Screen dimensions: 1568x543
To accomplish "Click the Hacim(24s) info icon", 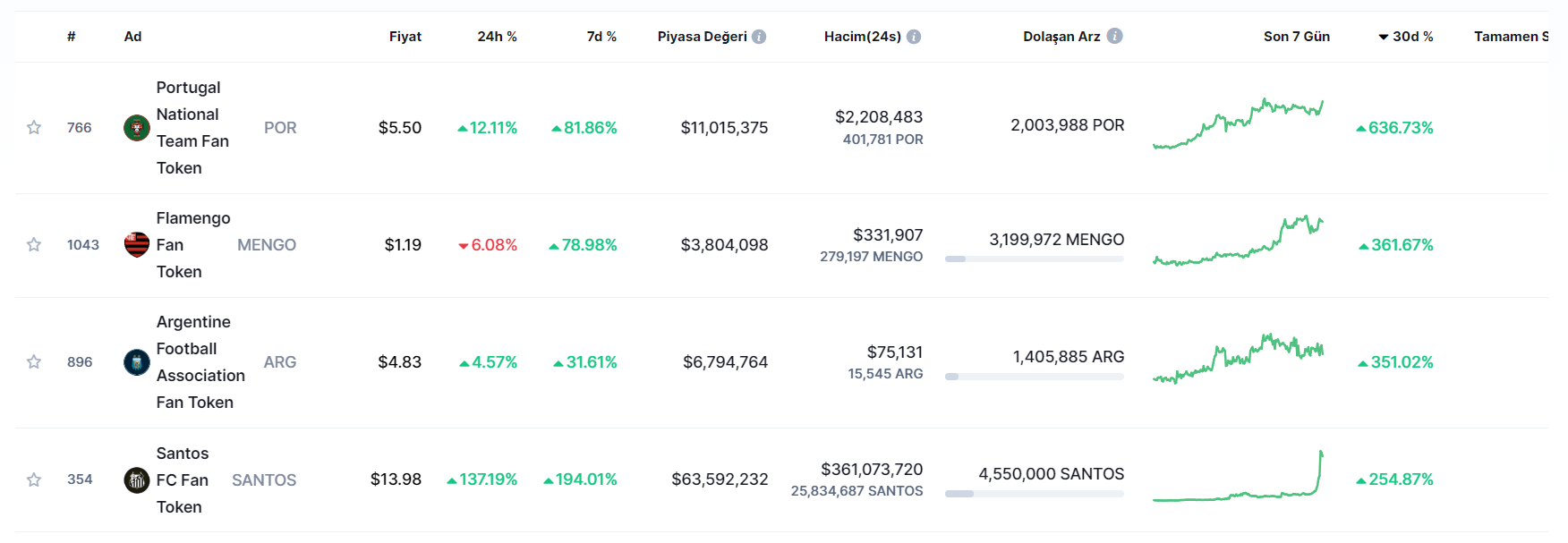I will 914,37.
